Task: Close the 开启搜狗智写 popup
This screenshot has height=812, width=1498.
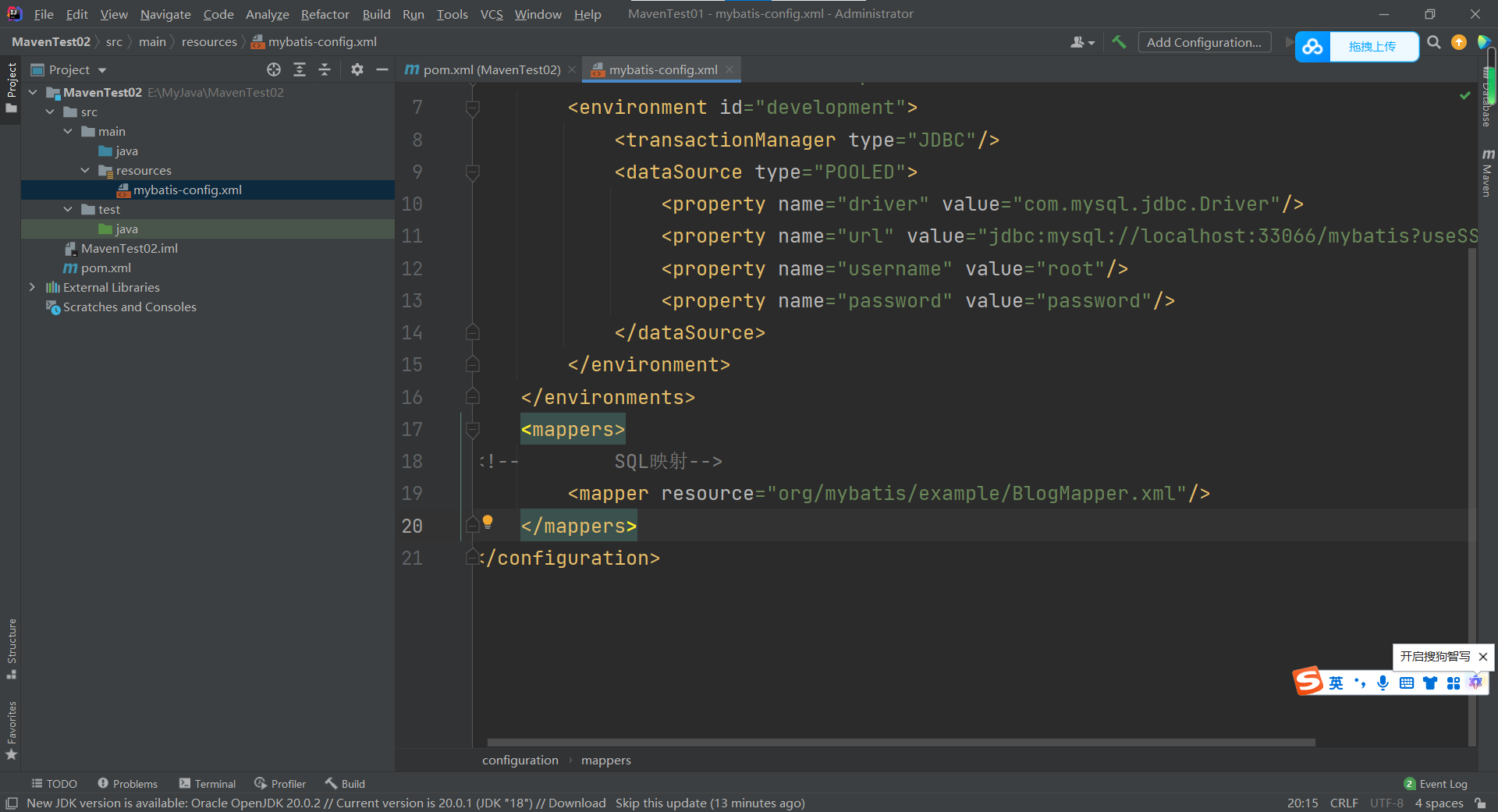Action: click(x=1483, y=657)
